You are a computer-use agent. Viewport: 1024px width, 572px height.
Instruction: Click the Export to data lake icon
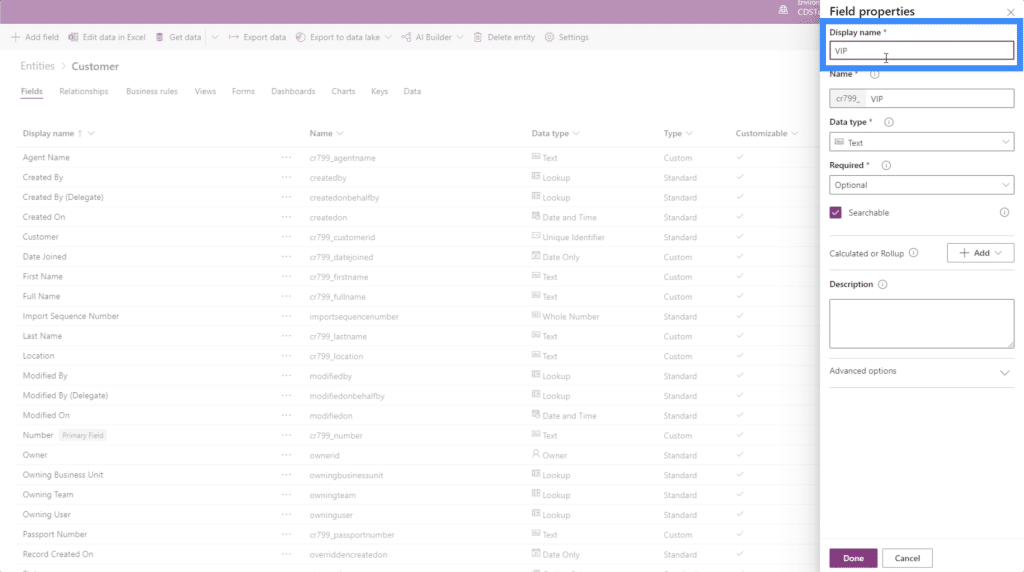[x=300, y=37]
